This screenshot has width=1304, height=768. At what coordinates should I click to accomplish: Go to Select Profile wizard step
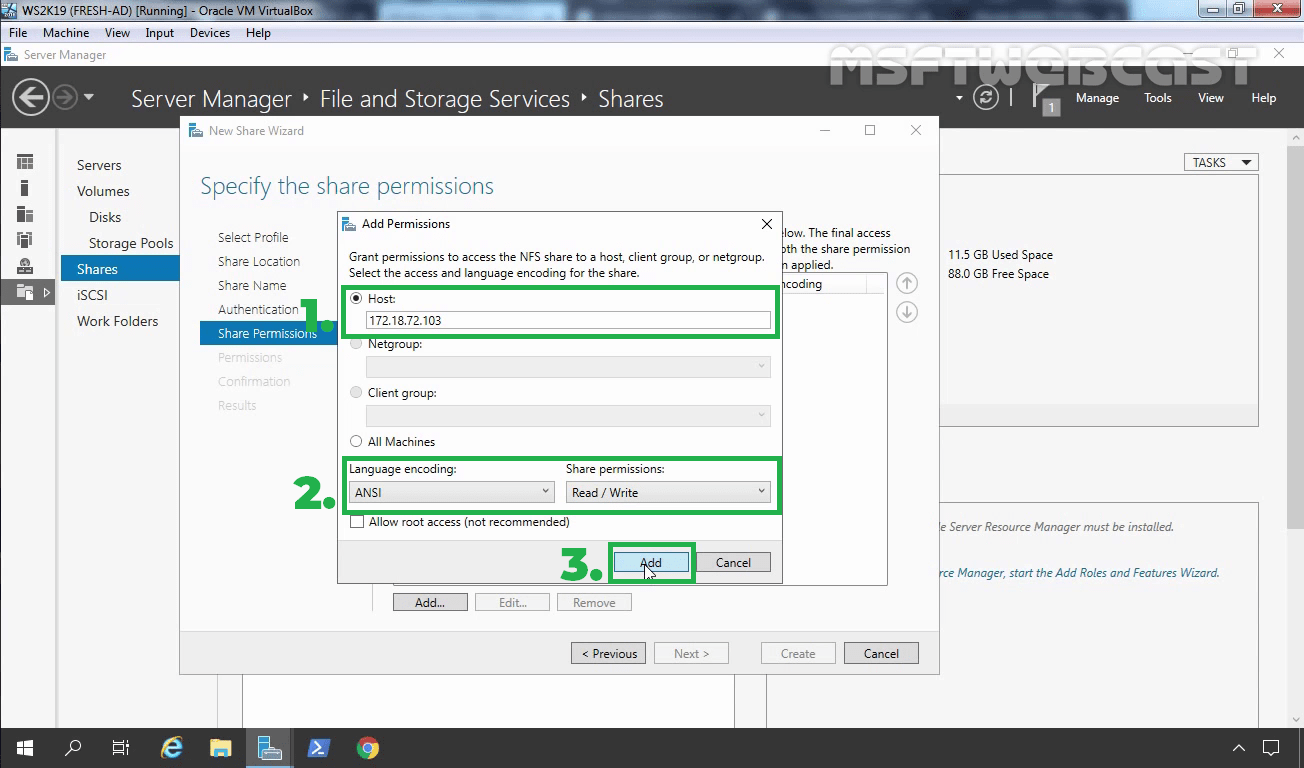pyautogui.click(x=253, y=237)
